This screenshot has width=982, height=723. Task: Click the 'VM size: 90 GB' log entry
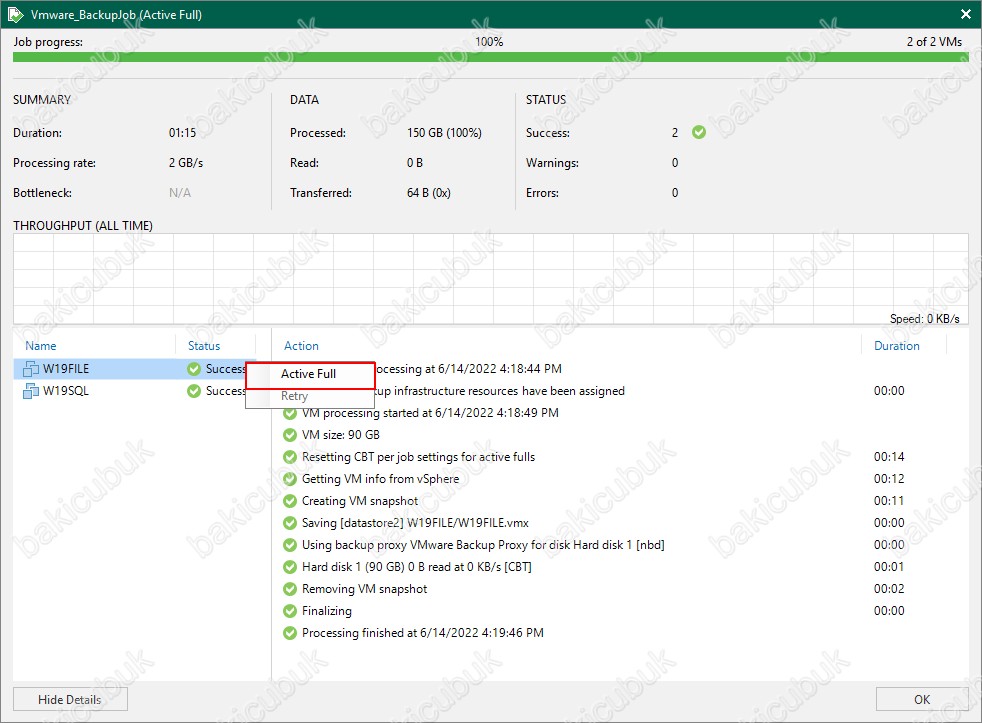(x=341, y=435)
